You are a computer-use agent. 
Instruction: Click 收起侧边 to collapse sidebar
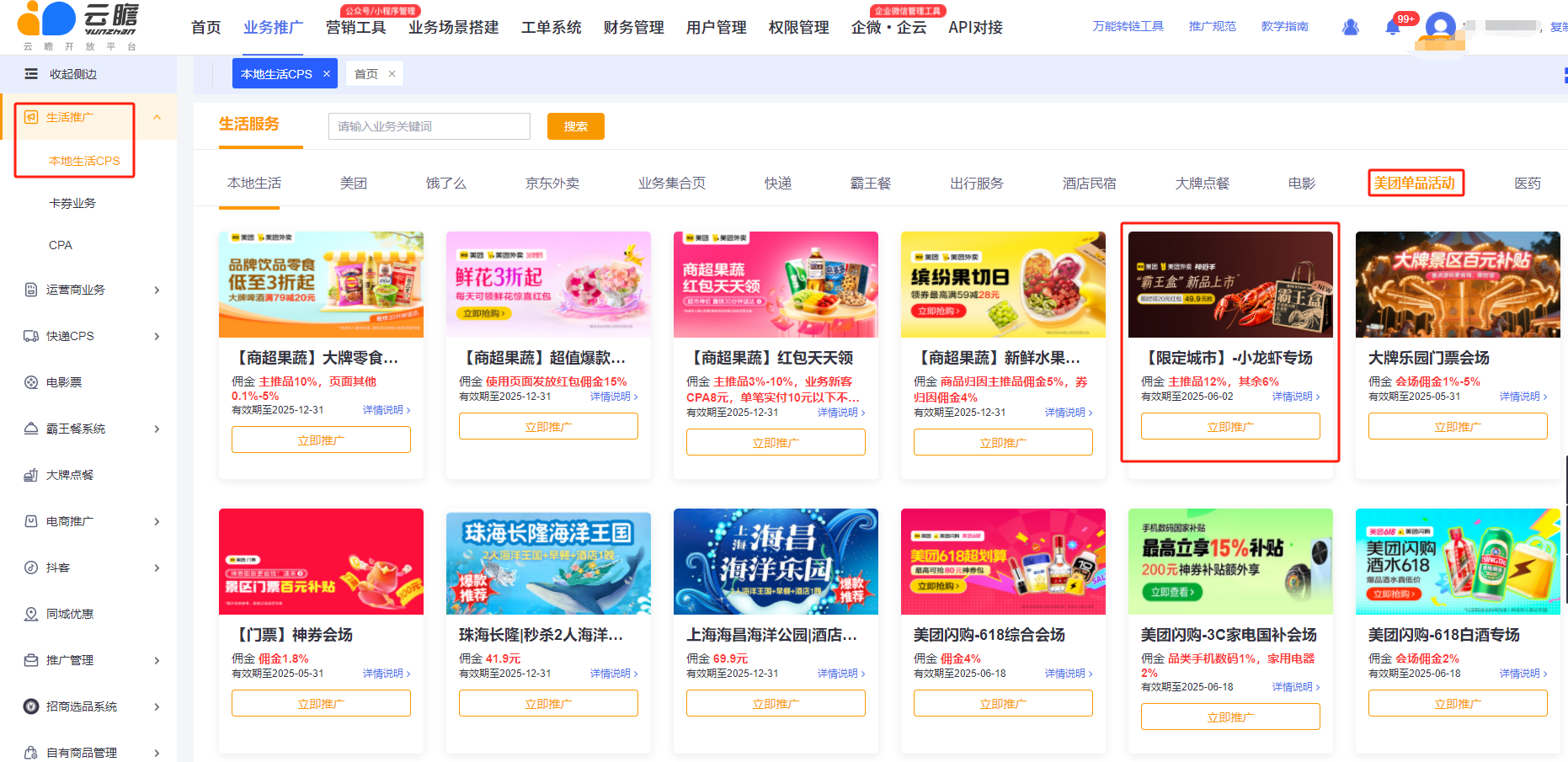tap(73, 74)
